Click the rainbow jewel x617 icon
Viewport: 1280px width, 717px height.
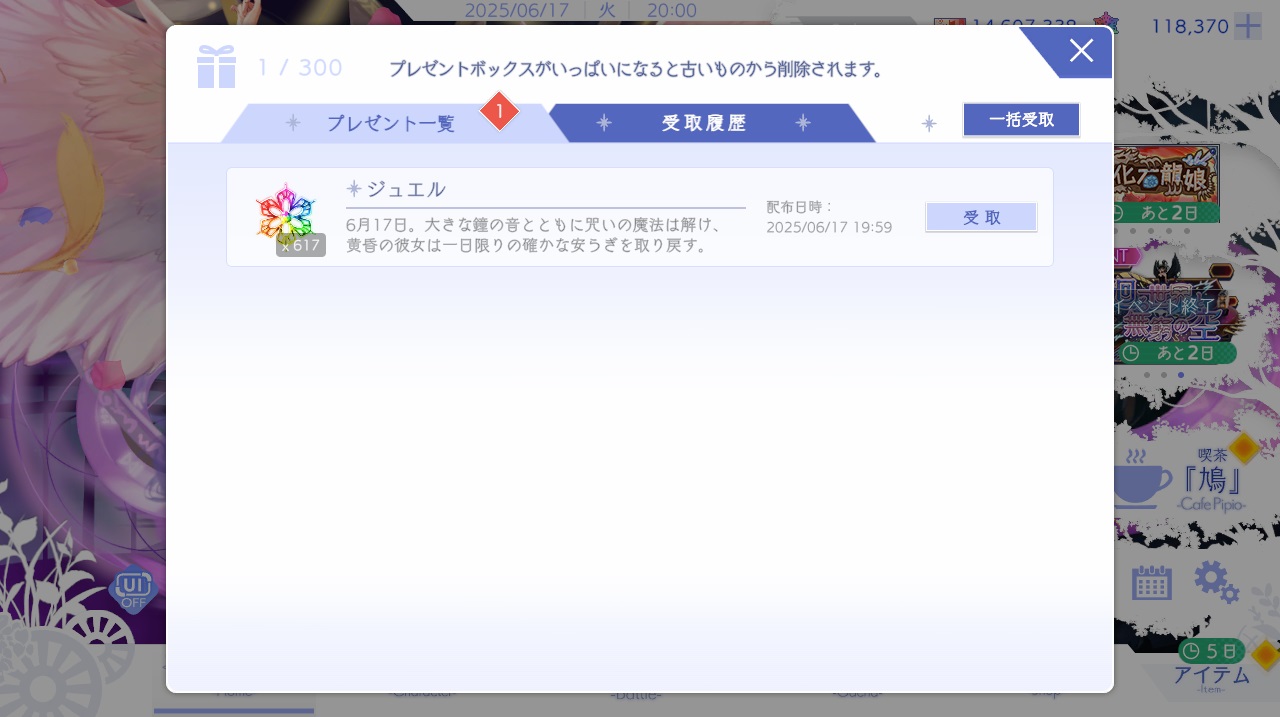[287, 217]
